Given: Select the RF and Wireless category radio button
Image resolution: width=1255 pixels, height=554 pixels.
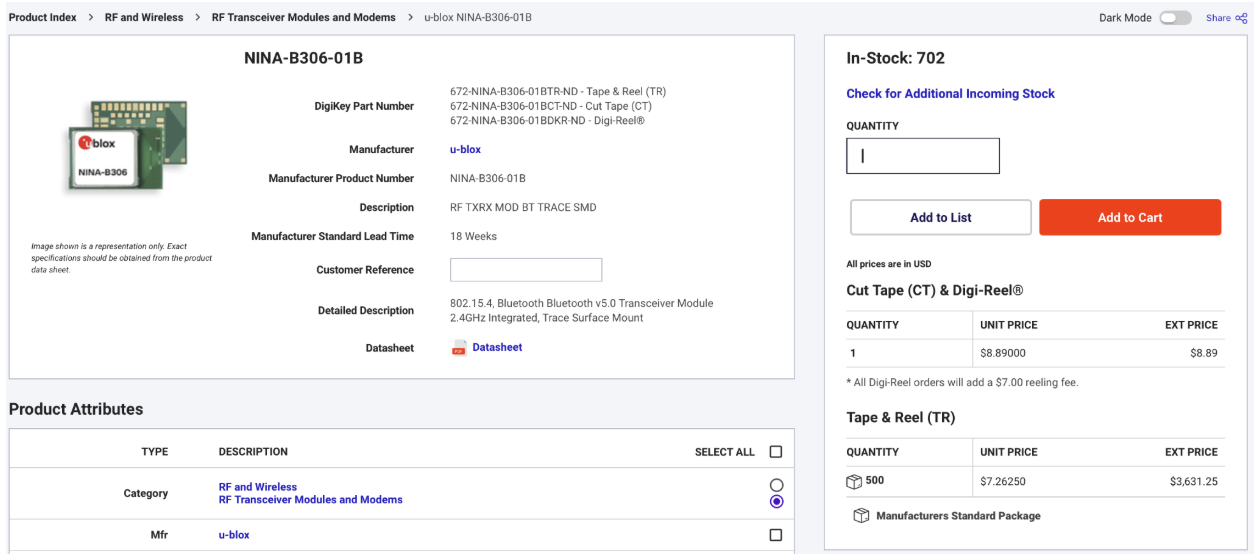Looking at the screenshot, I should (x=777, y=485).
